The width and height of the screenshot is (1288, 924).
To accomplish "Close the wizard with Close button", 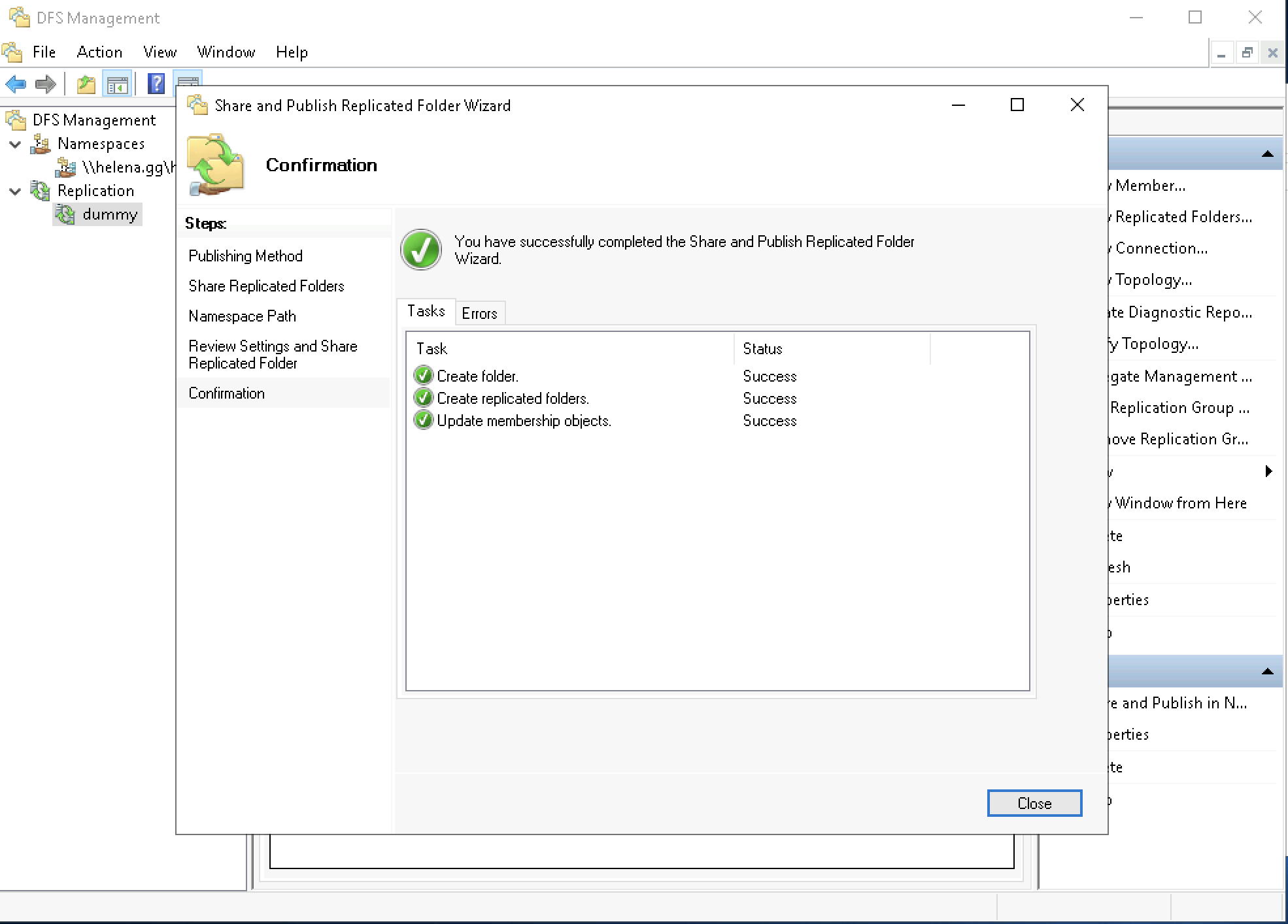I will coord(1034,803).
